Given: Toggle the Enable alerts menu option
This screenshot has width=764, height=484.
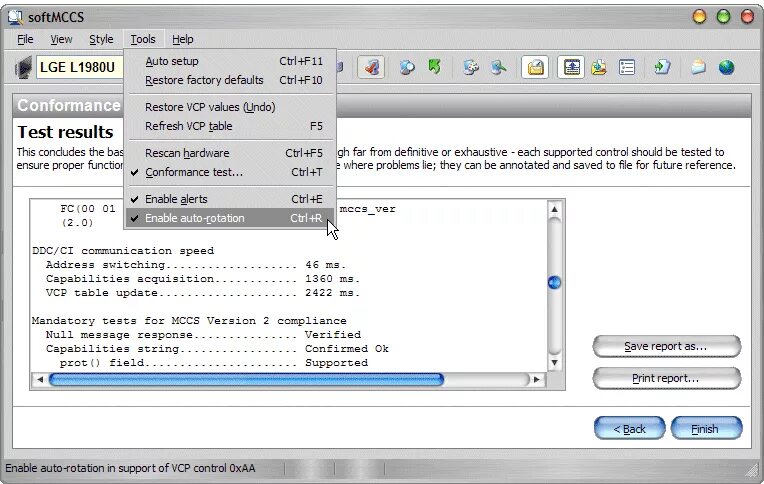Looking at the screenshot, I should coord(230,199).
